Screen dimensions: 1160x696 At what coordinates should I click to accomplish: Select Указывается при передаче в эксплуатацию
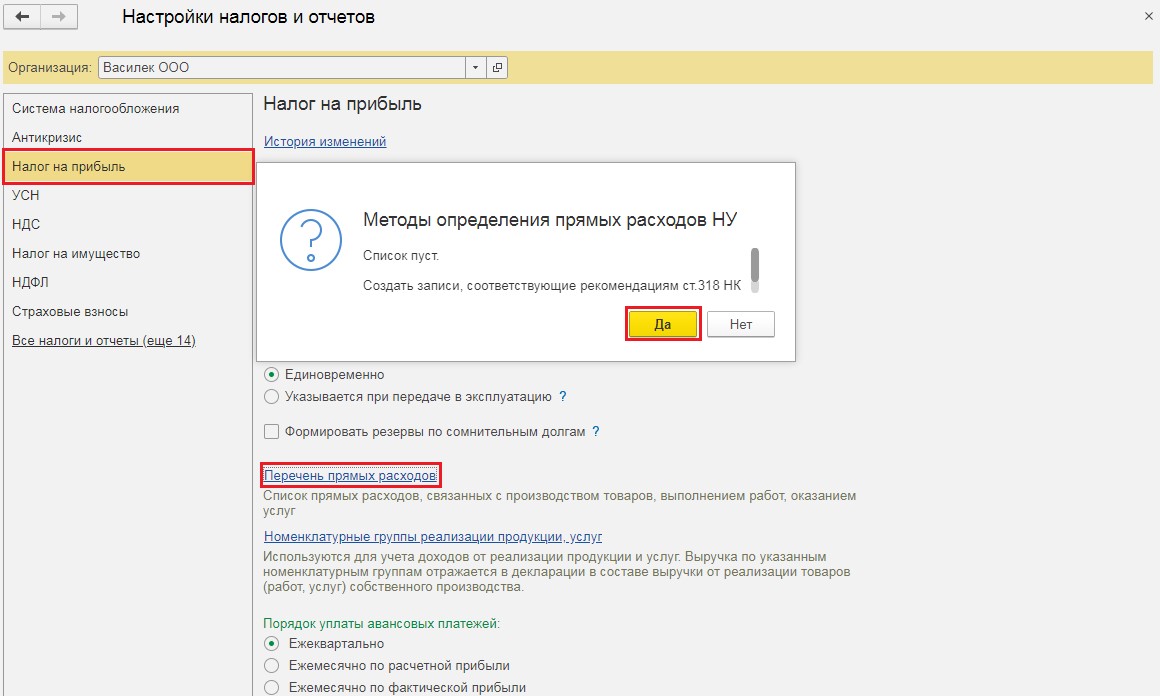tap(271, 397)
